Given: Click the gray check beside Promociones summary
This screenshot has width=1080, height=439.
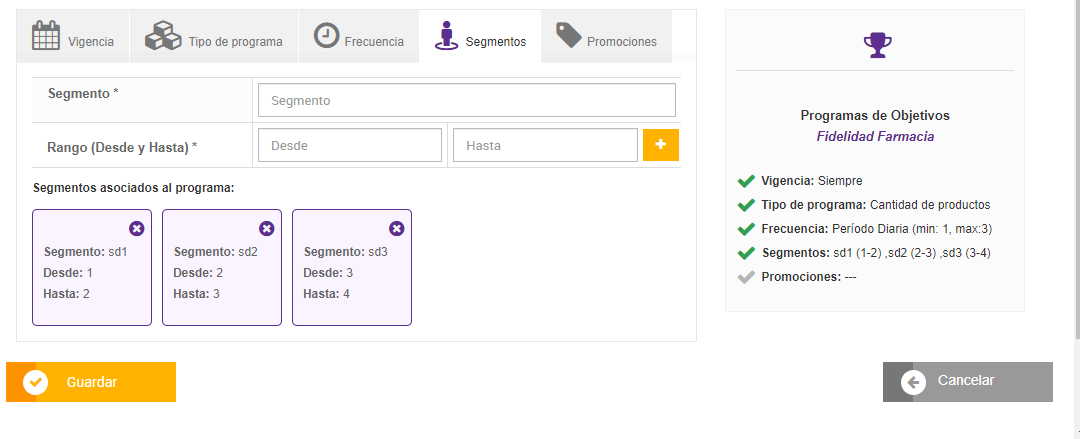Looking at the screenshot, I should pos(745,277).
